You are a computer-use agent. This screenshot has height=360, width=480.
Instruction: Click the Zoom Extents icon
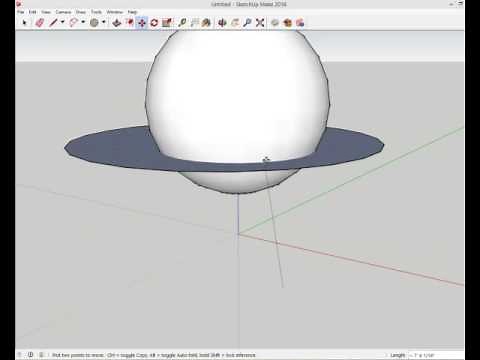click(260, 23)
